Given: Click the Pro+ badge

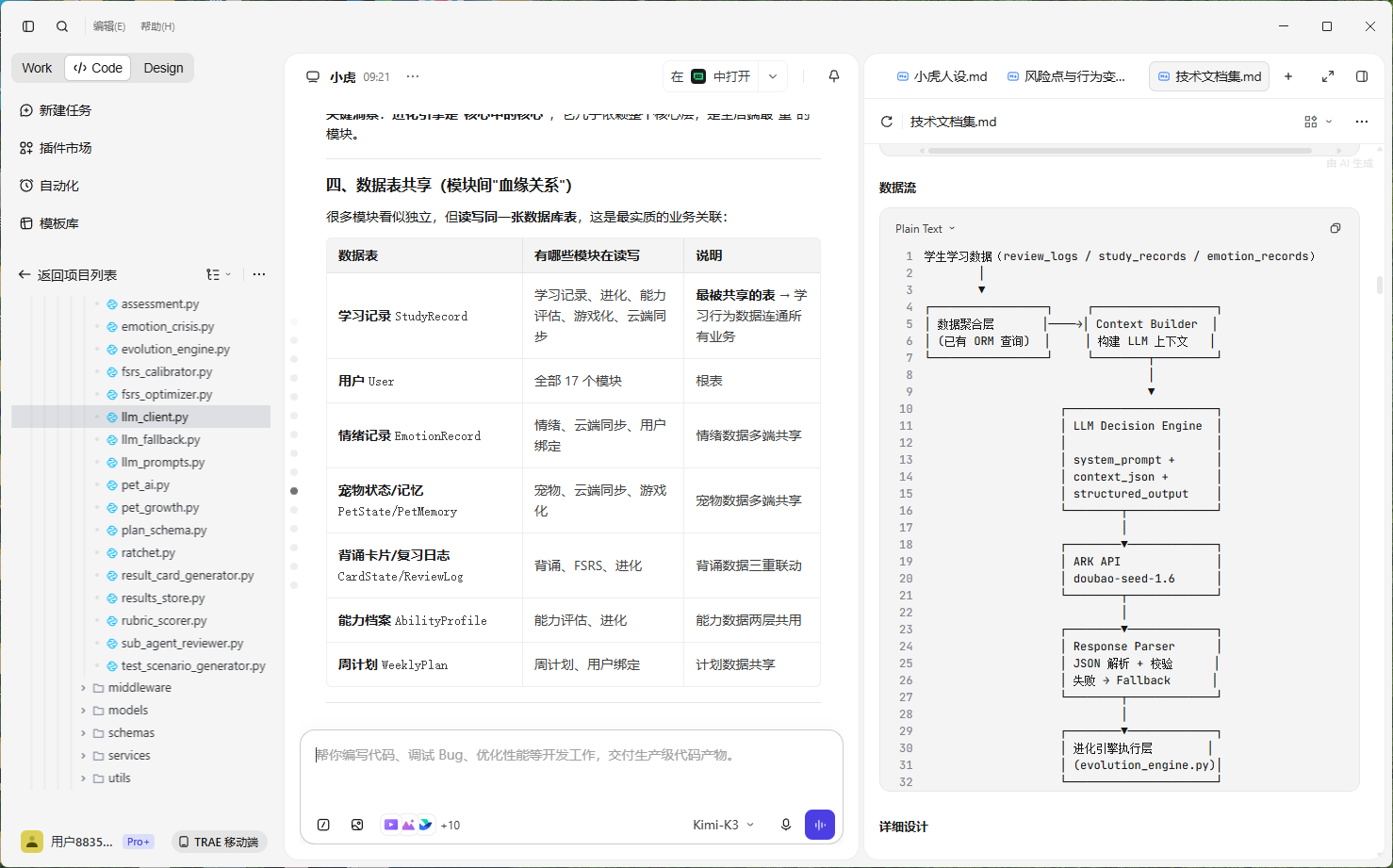Looking at the screenshot, I should [139, 842].
